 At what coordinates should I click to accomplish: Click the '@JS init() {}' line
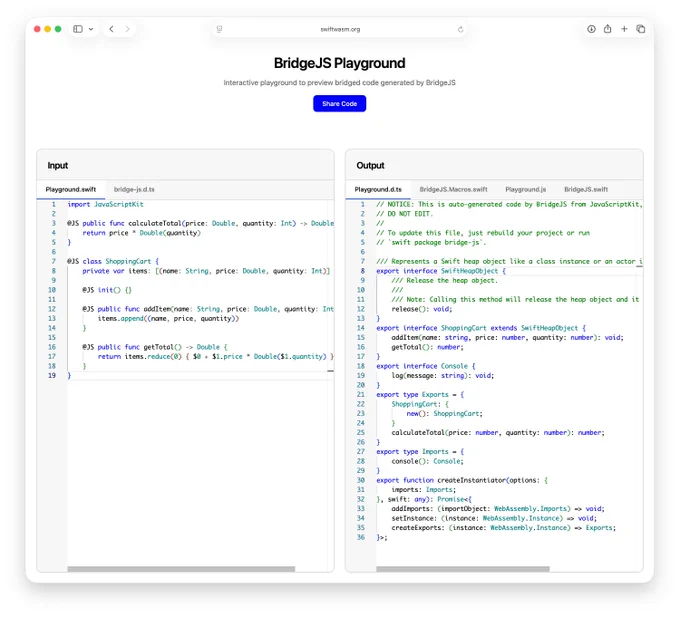pos(107,290)
